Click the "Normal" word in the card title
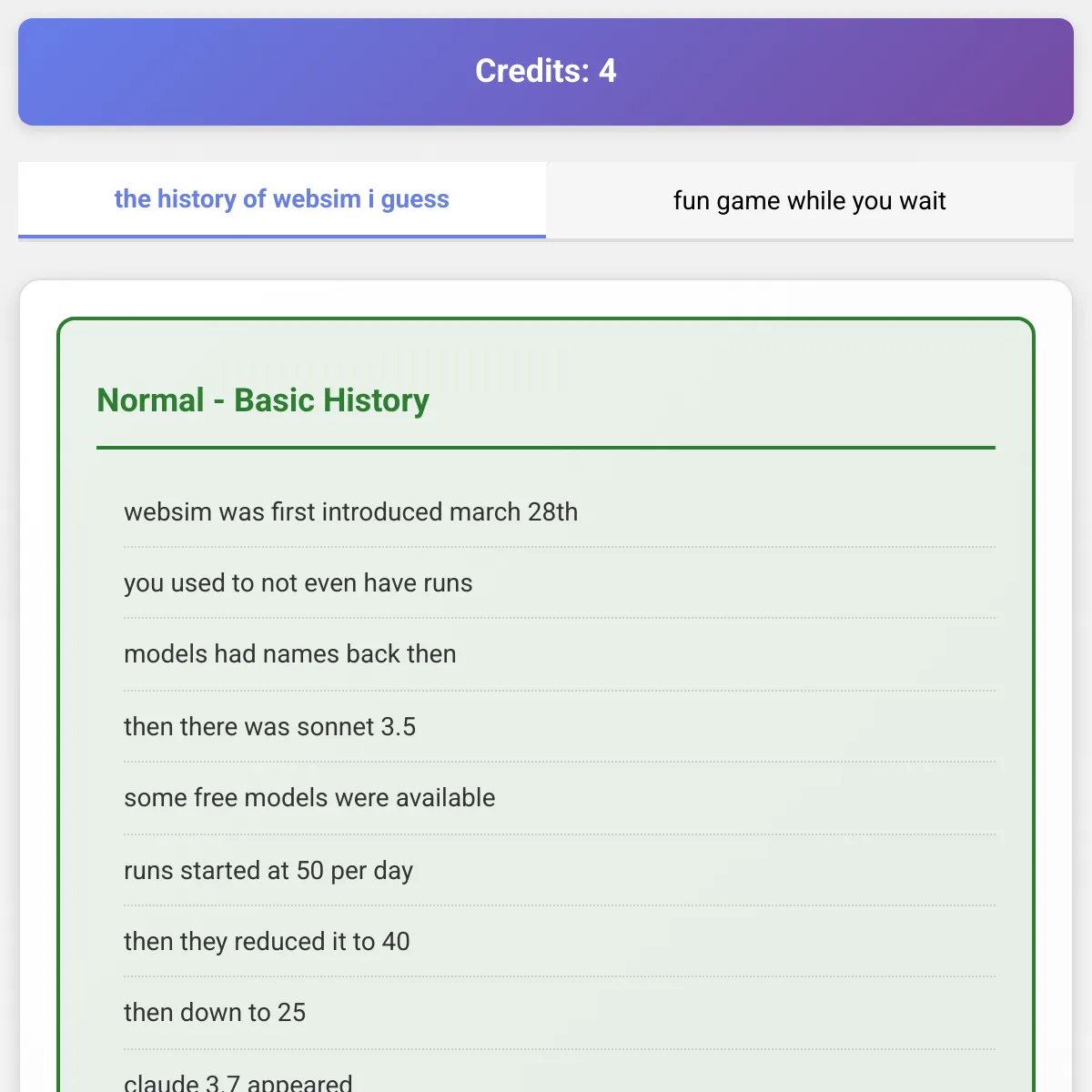The height and width of the screenshot is (1092, 1092). coord(150,400)
